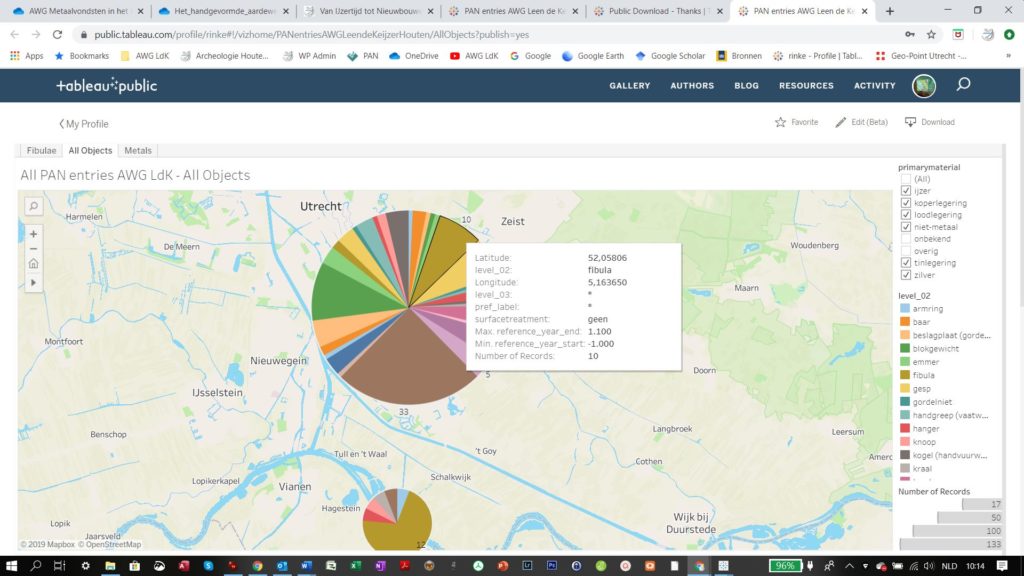The height and width of the screenshot is (576, 1024).
Task: Click the map search magnifier icon
Action: tap(33, 206)
